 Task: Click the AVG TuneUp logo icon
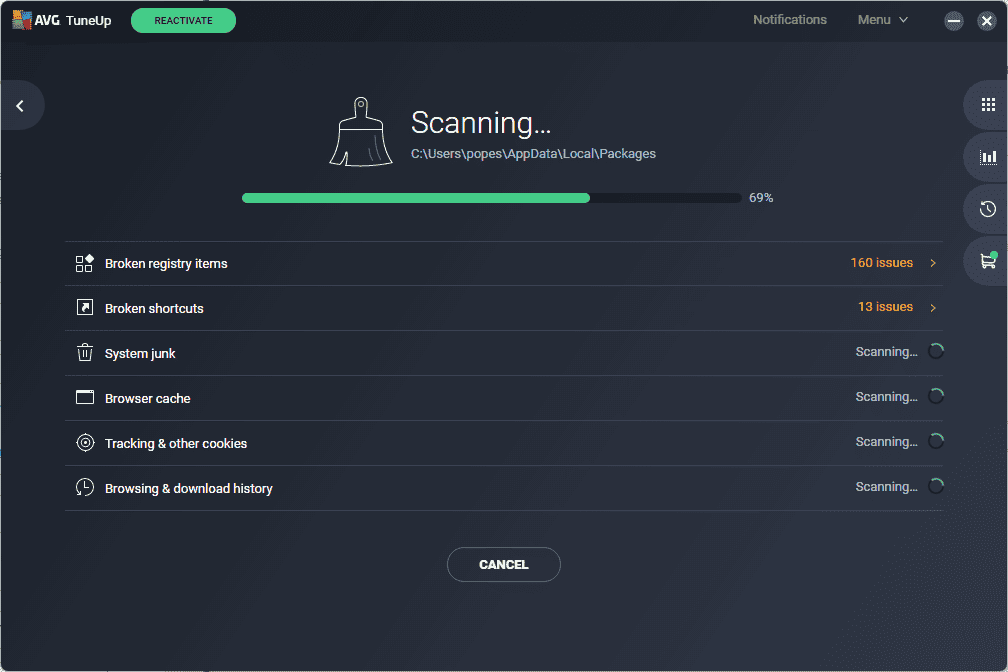22,20
